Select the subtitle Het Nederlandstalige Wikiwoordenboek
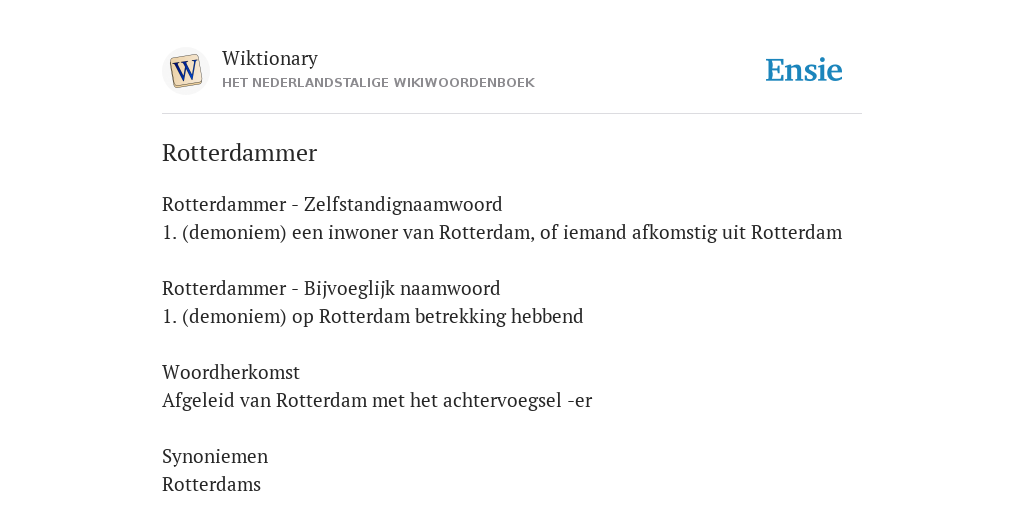Image resolution: width=1024 pixels, height=512 pixels. 378,83
